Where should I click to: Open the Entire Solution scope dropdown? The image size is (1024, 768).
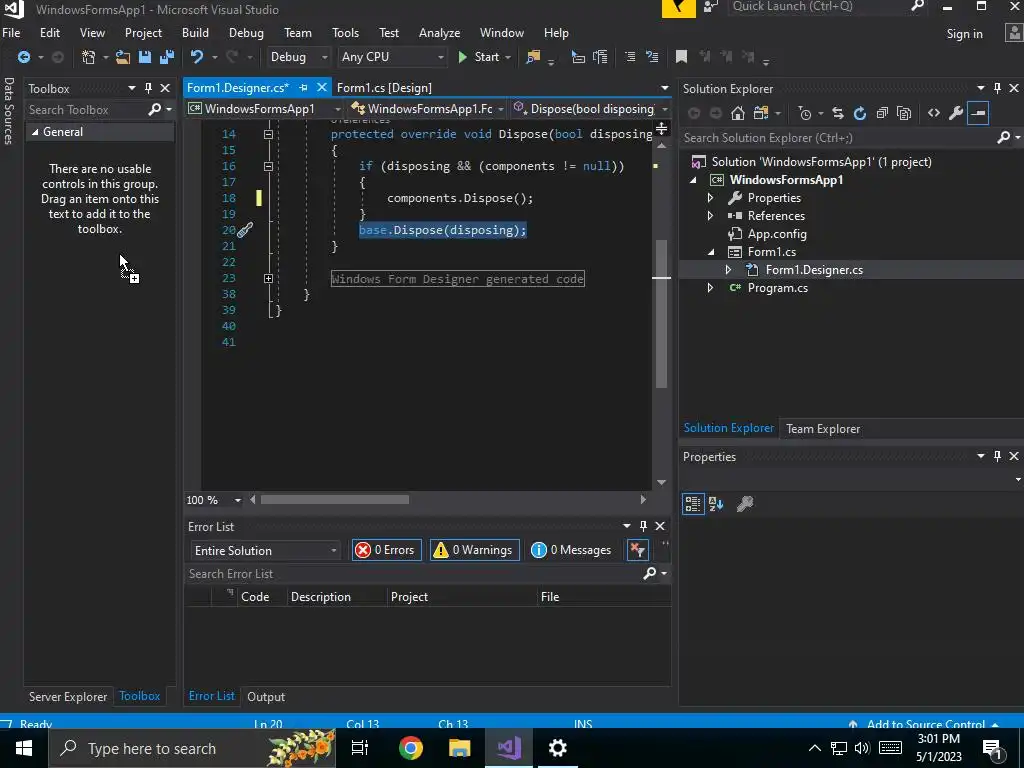[265, 551]
